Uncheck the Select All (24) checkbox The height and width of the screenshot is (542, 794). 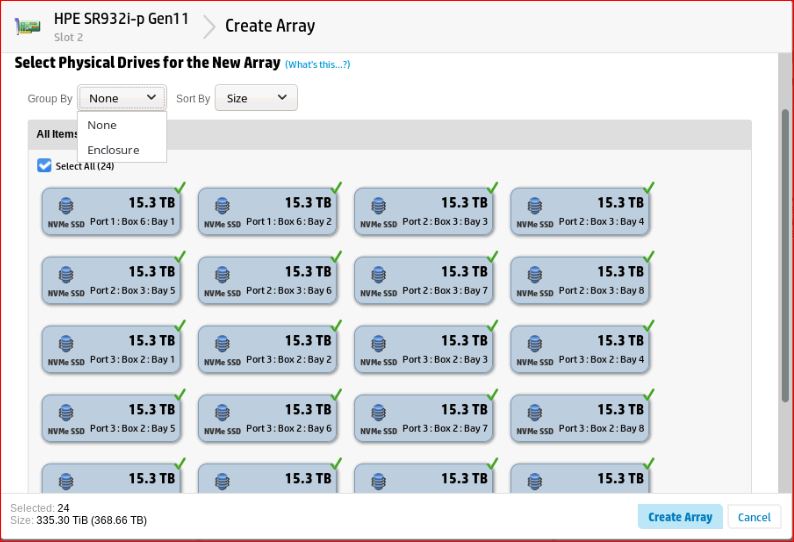(44, 166)
